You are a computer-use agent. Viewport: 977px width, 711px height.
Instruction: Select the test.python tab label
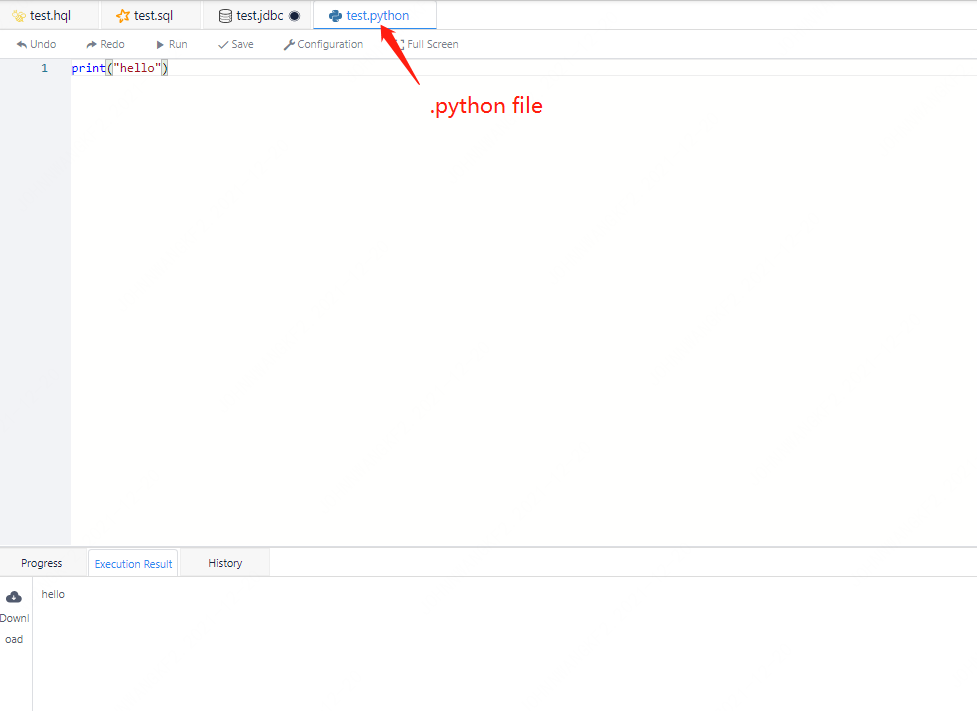click(377, 16)
